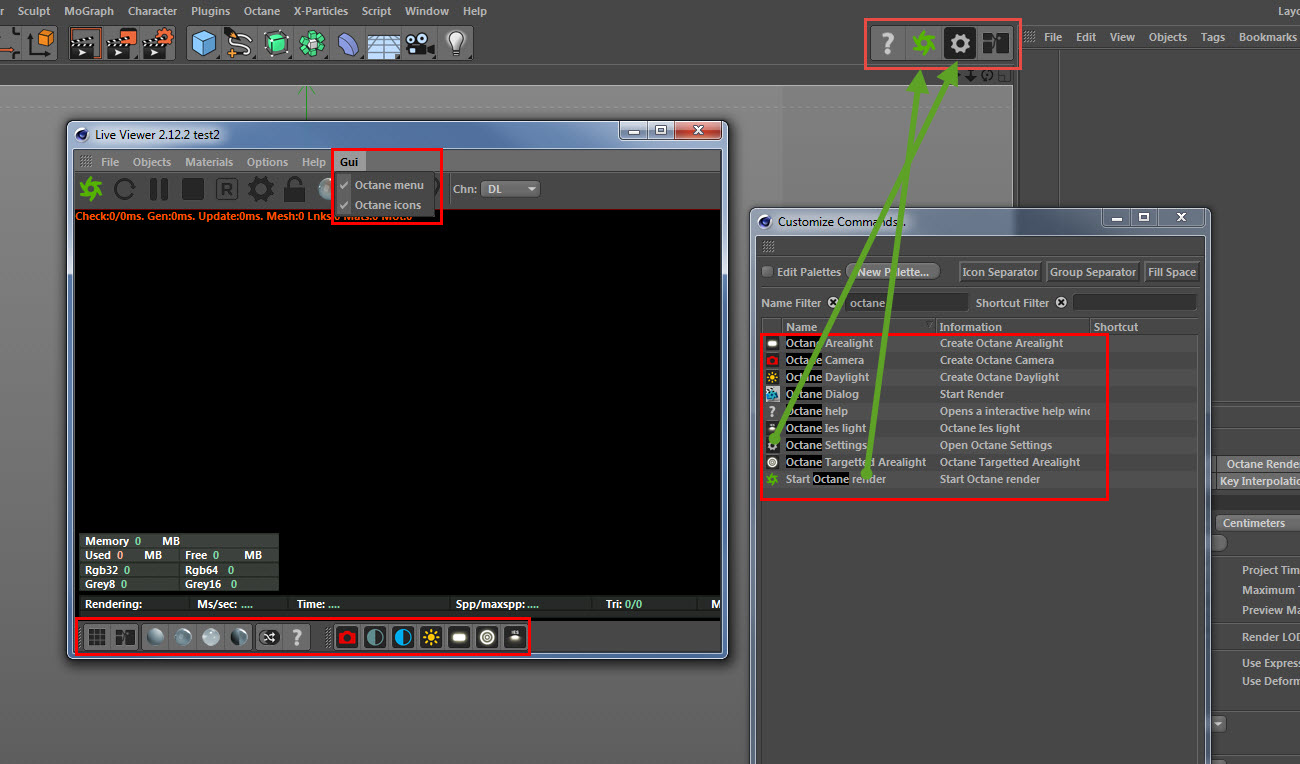Open docked Octane Settings gear icon
The image size is (1300, 764).
[960, 43]
